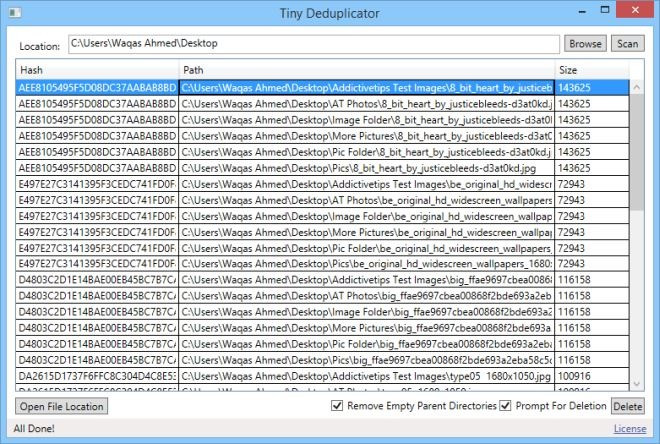Sort by the Size column header
This screenshot has width=660, height=444.
click(x=592, y=70)
